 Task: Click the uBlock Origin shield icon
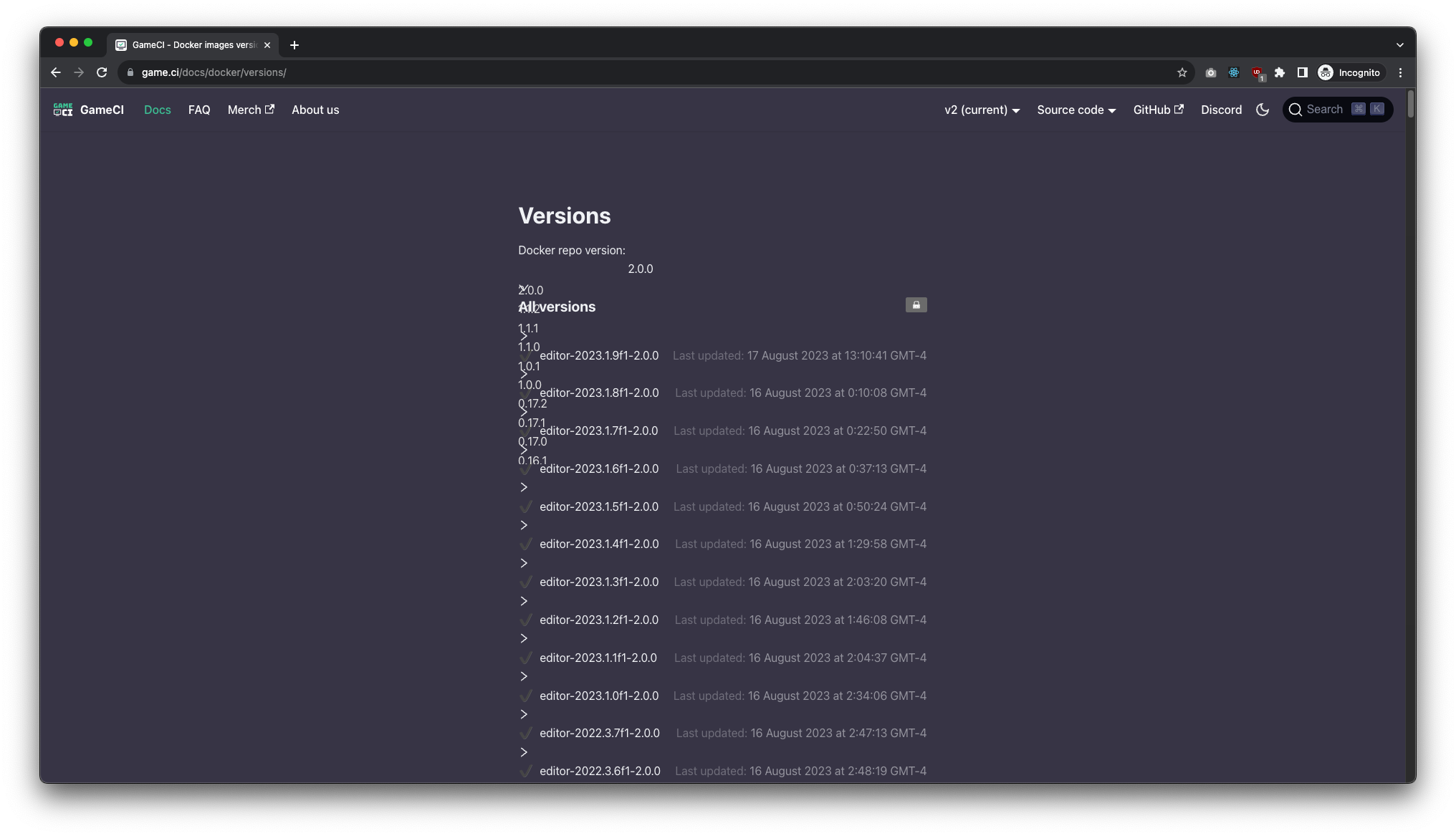point(1257,72)
